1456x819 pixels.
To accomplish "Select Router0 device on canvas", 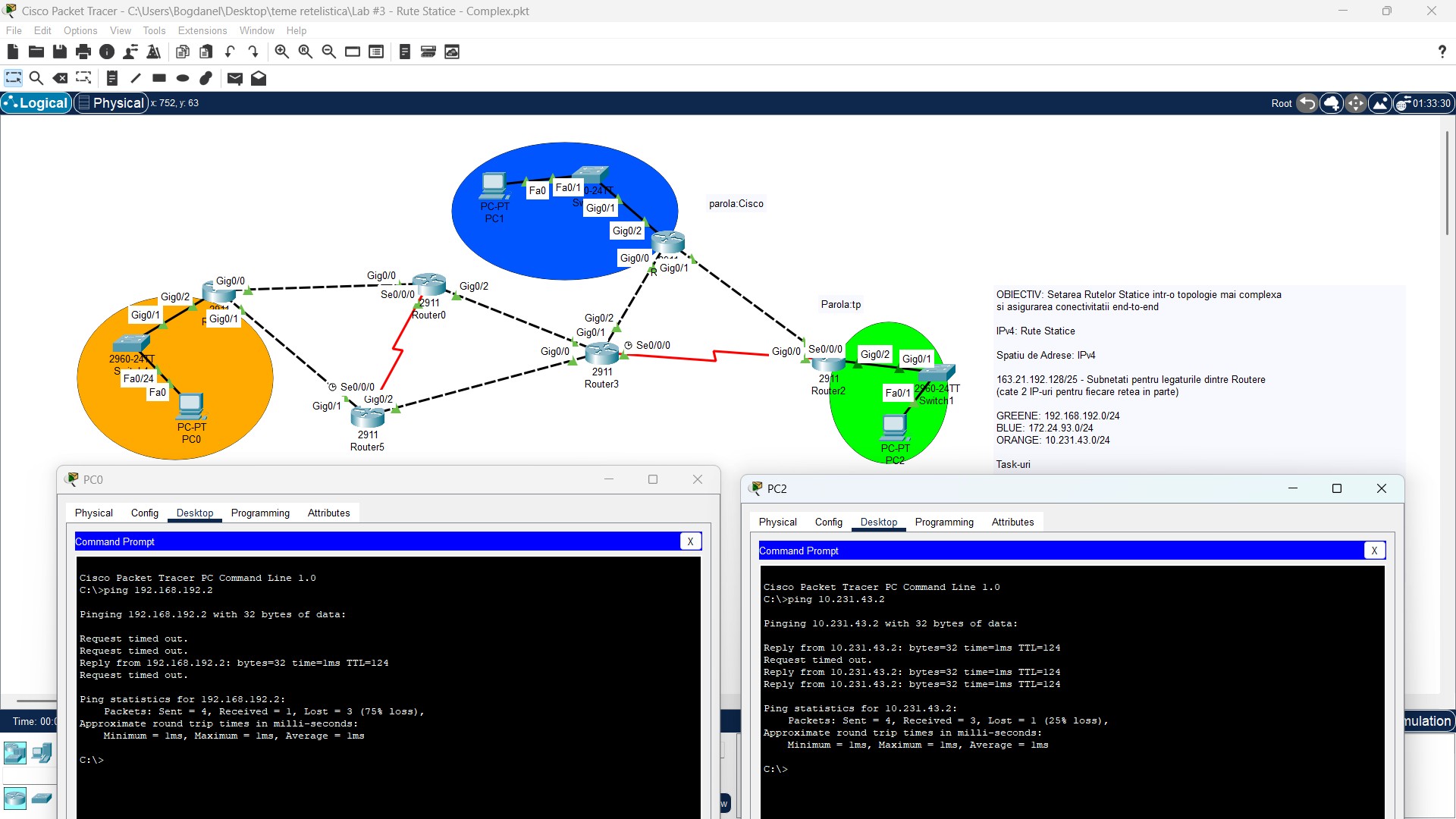I will 429,284.
